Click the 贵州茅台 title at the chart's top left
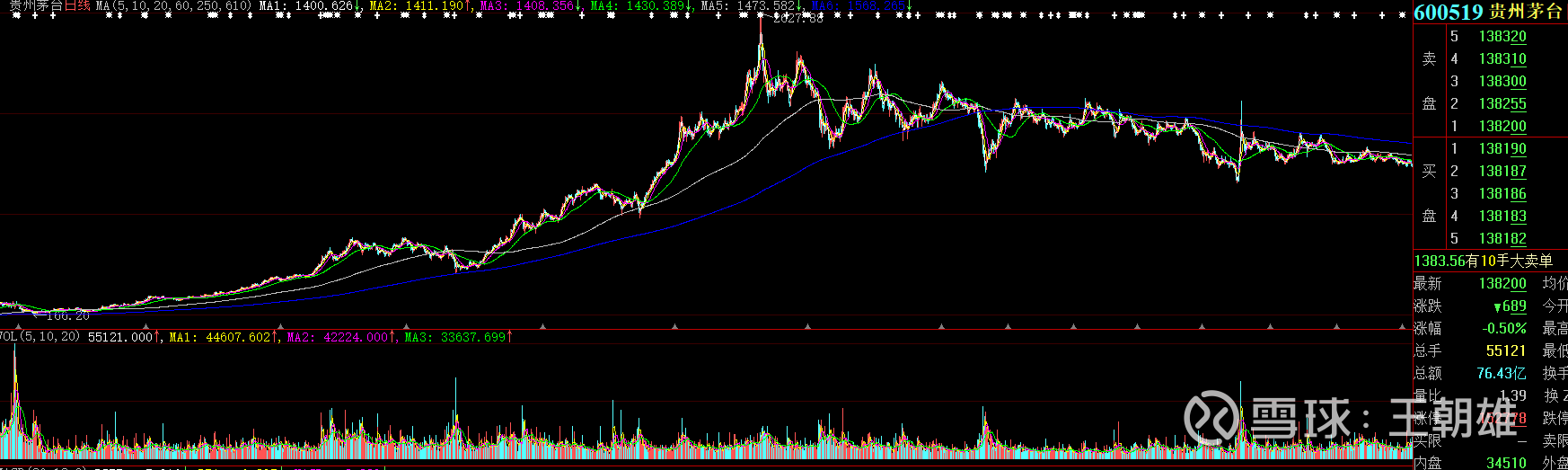This screenshot has width=1568, height=470. (x=36, y=5)
